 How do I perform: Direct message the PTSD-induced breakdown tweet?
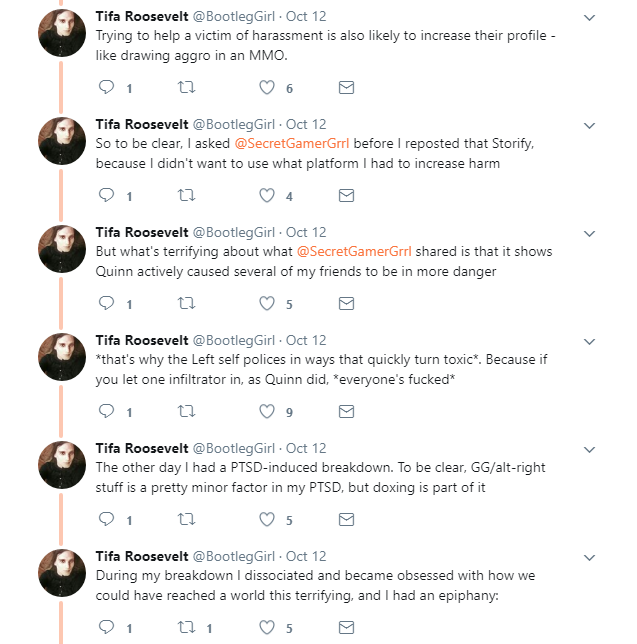pos(346,520)
